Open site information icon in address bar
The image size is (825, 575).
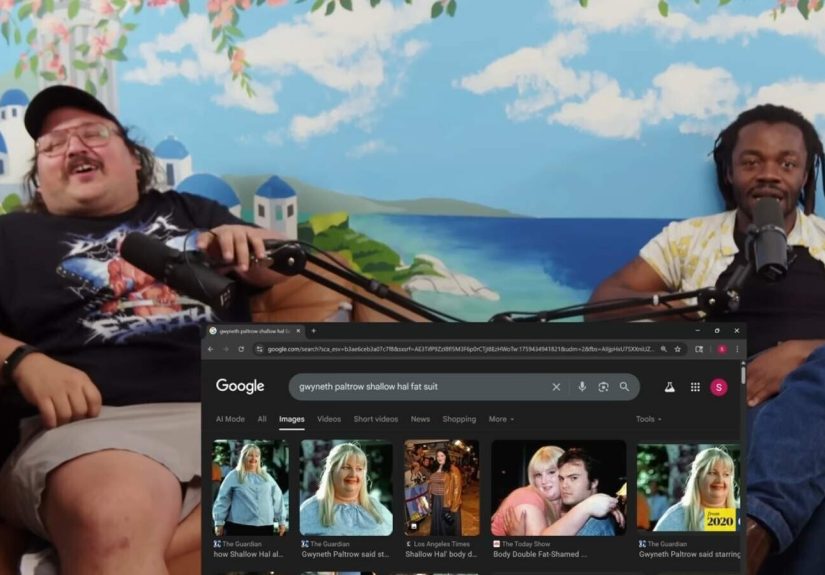pos(259,349)
